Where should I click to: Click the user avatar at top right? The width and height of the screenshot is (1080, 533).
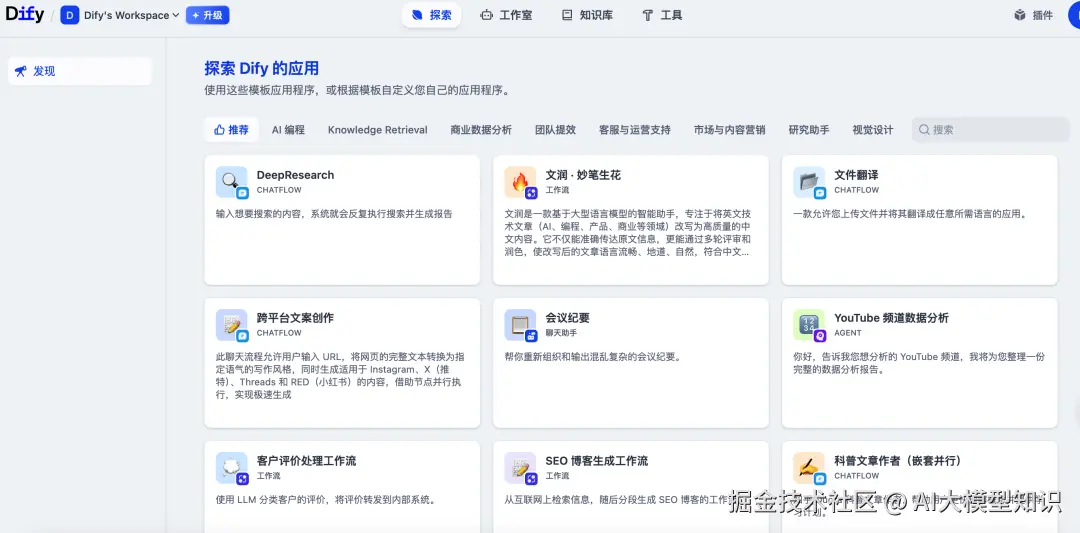[x=1074, y=15]
